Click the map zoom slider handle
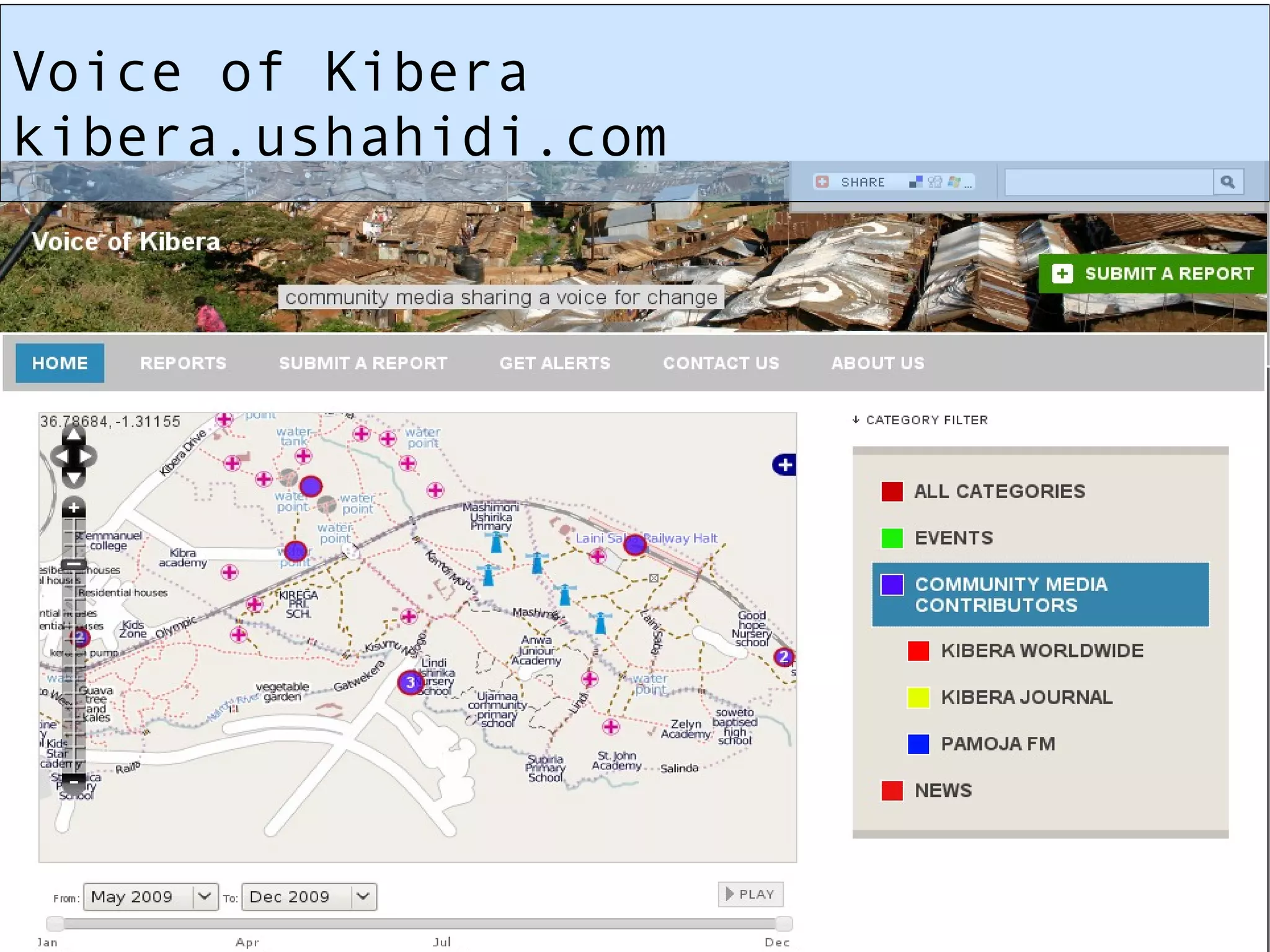The width and height of the screenshot is (1270, 952). [x=74, y=564]
